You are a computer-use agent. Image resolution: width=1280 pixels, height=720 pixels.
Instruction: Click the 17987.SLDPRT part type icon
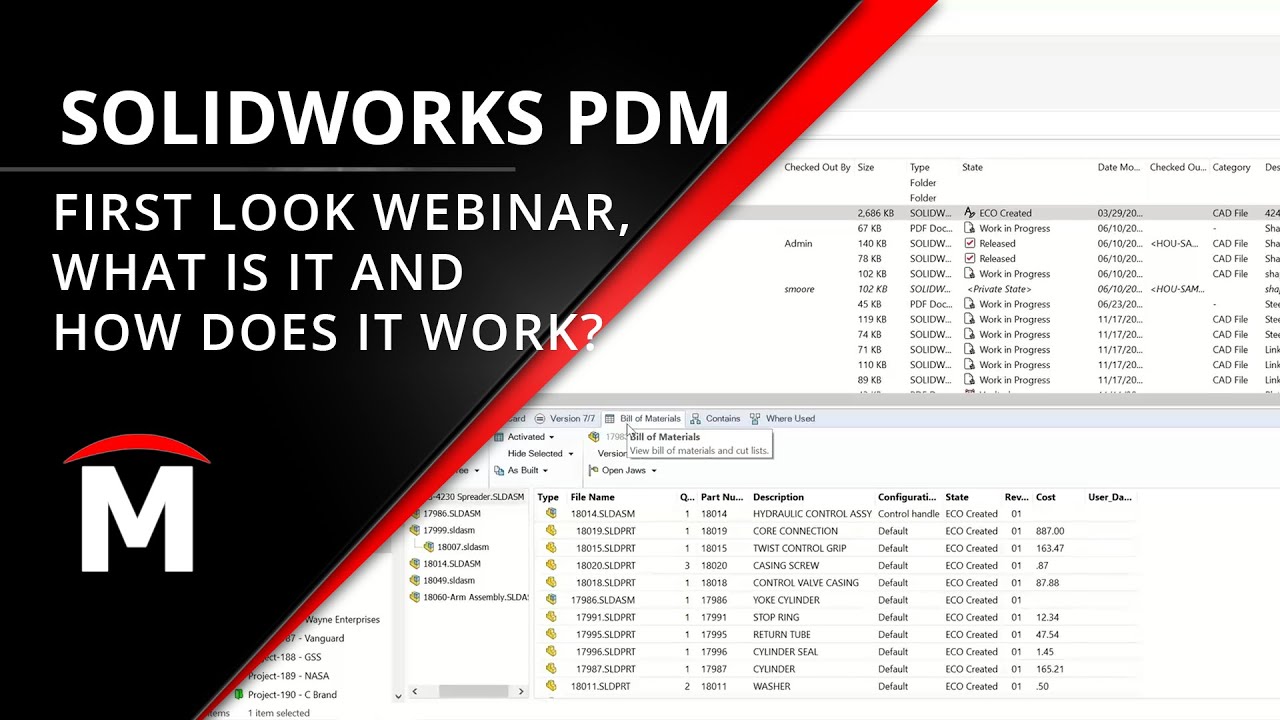551,669
